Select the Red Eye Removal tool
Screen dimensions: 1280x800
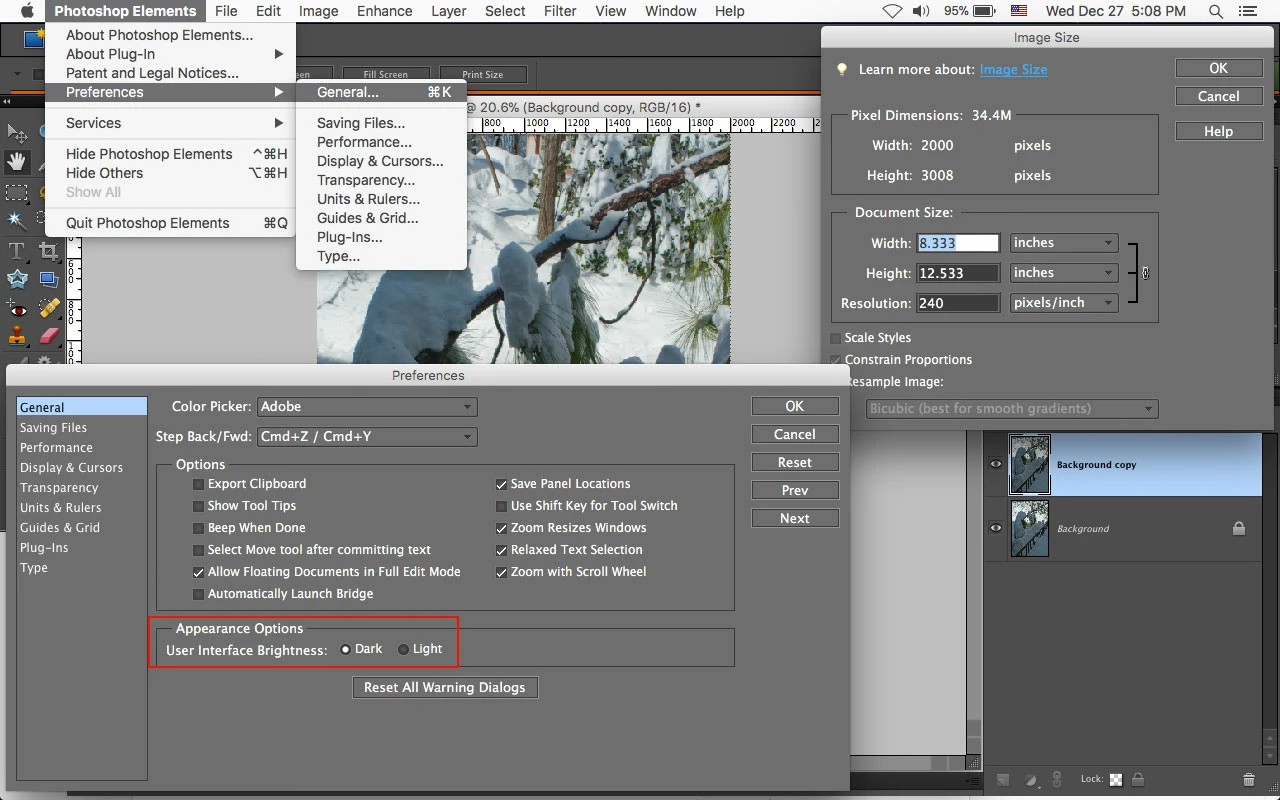point(17,308)
